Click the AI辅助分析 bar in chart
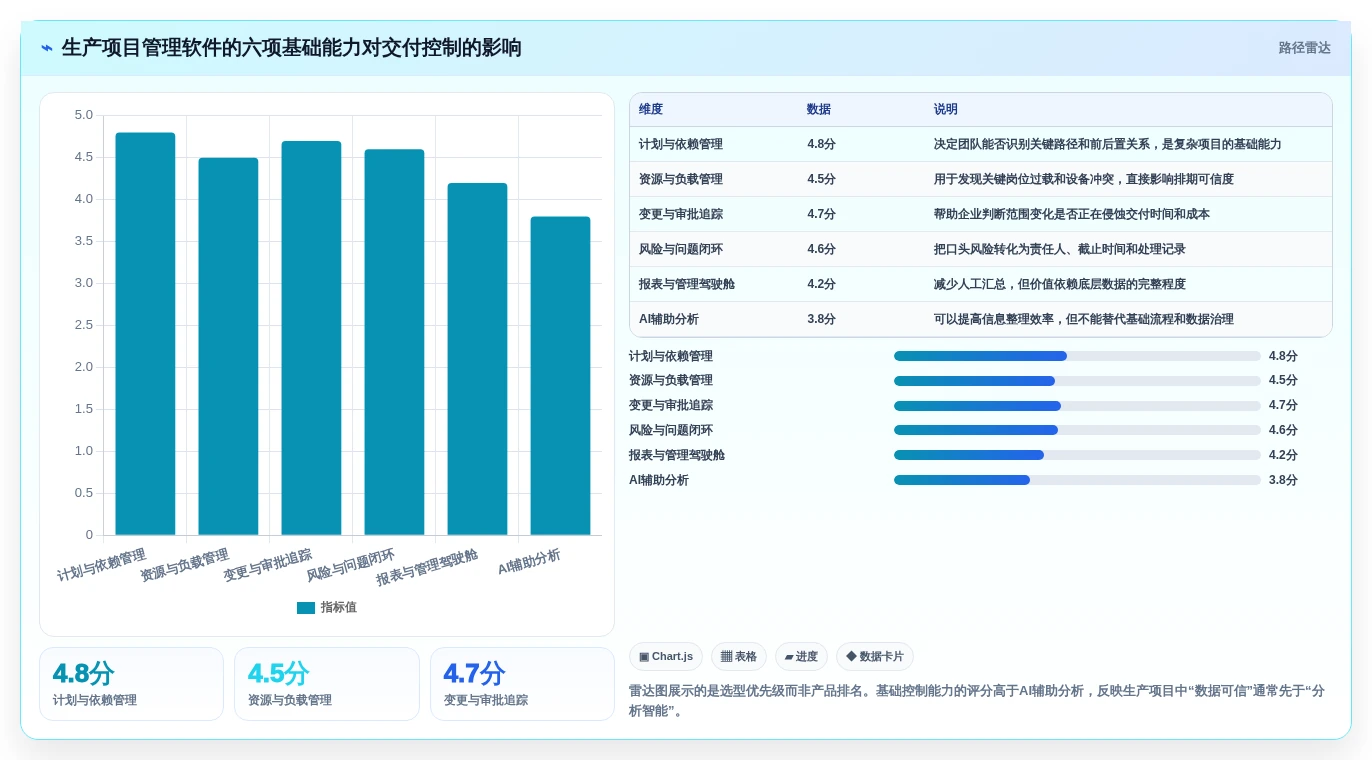This screenshot has height=760, width=1372. tap(560, 376)
